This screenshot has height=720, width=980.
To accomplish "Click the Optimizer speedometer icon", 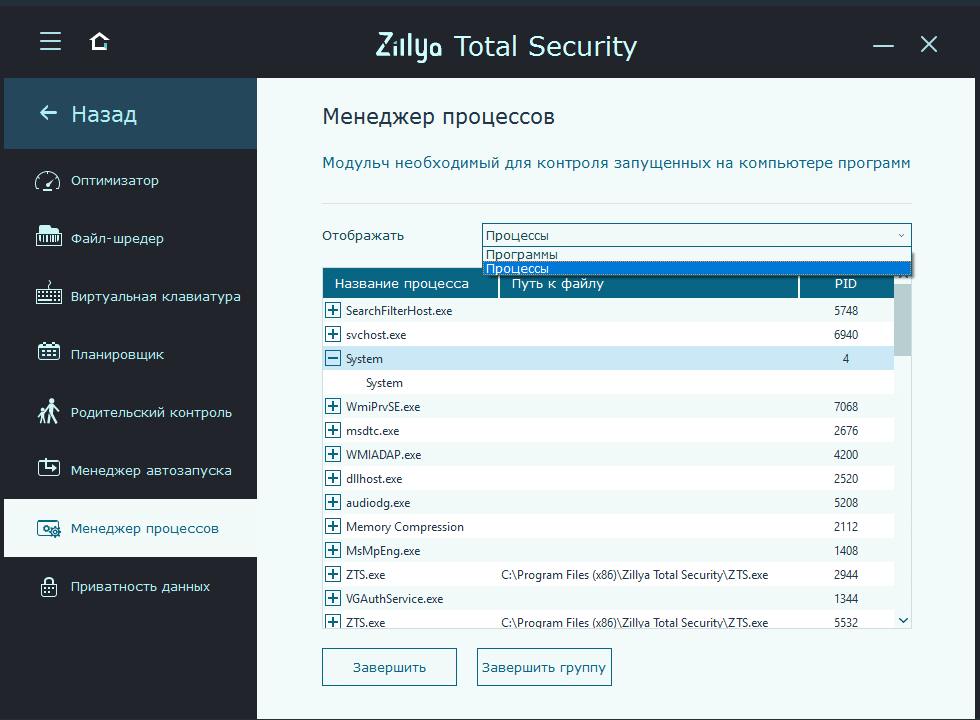I will coord(48,181).
